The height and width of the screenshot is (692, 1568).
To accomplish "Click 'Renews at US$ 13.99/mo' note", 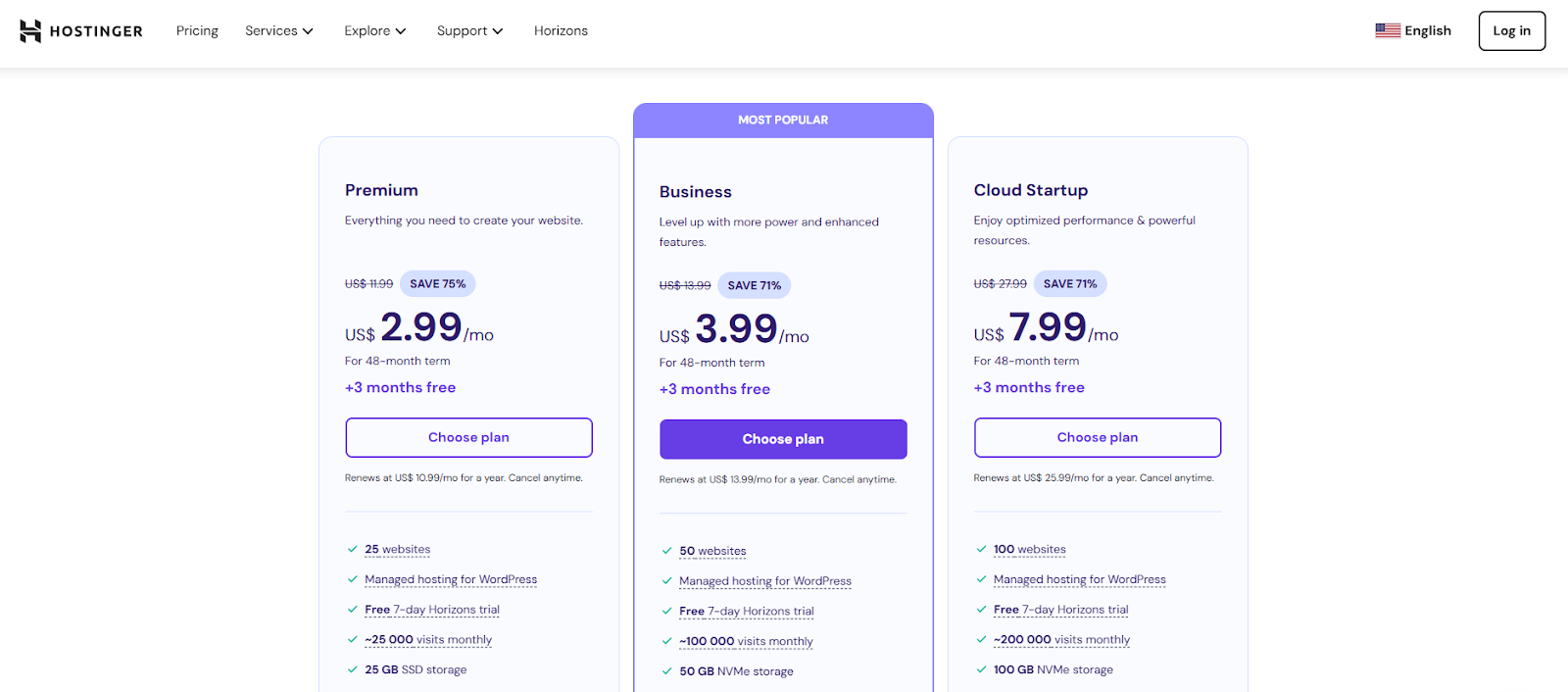I will [x=778, y=480].
